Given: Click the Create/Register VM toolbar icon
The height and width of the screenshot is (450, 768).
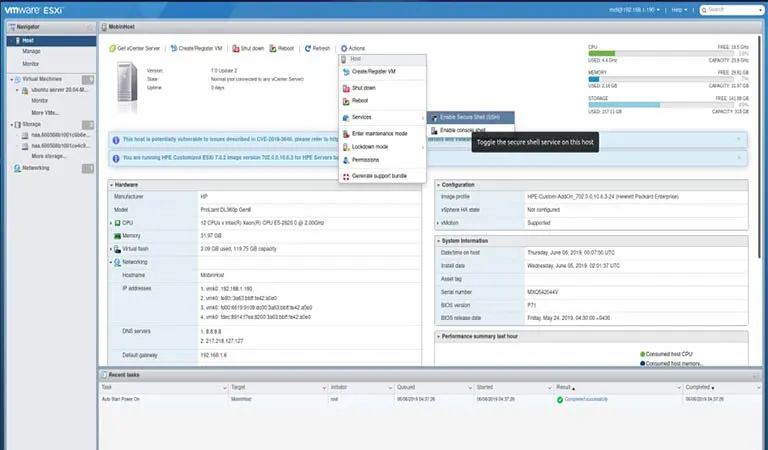Looking at the screenshot, I should click(x=173, y=48).
